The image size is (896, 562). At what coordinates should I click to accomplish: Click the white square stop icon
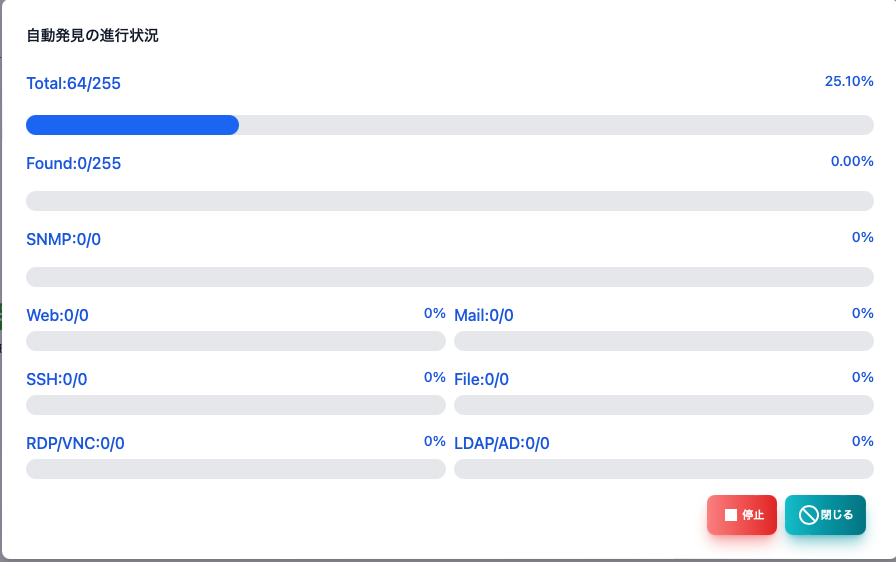click(731, 515)
